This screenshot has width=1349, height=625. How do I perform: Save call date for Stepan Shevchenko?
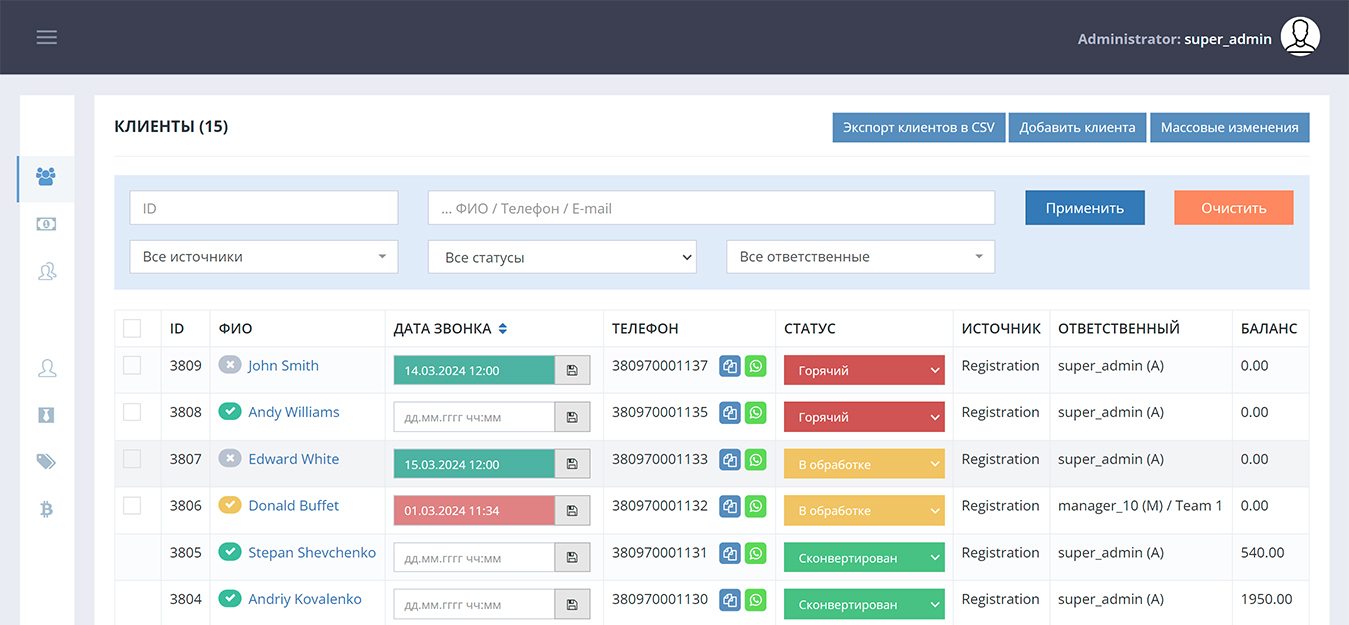point(572,557)
